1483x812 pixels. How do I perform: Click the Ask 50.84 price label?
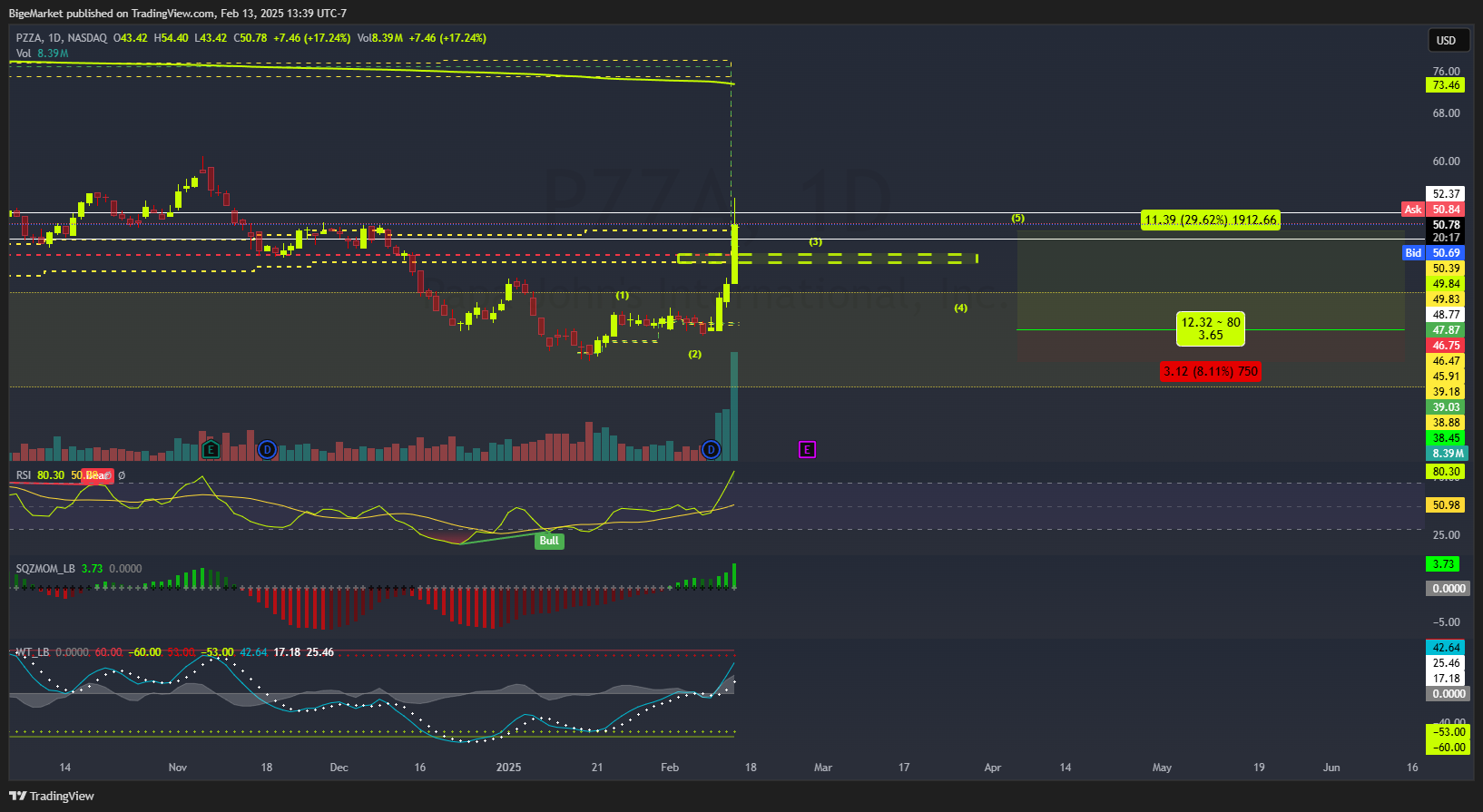pyautogui.click(x=1433, y=210)
